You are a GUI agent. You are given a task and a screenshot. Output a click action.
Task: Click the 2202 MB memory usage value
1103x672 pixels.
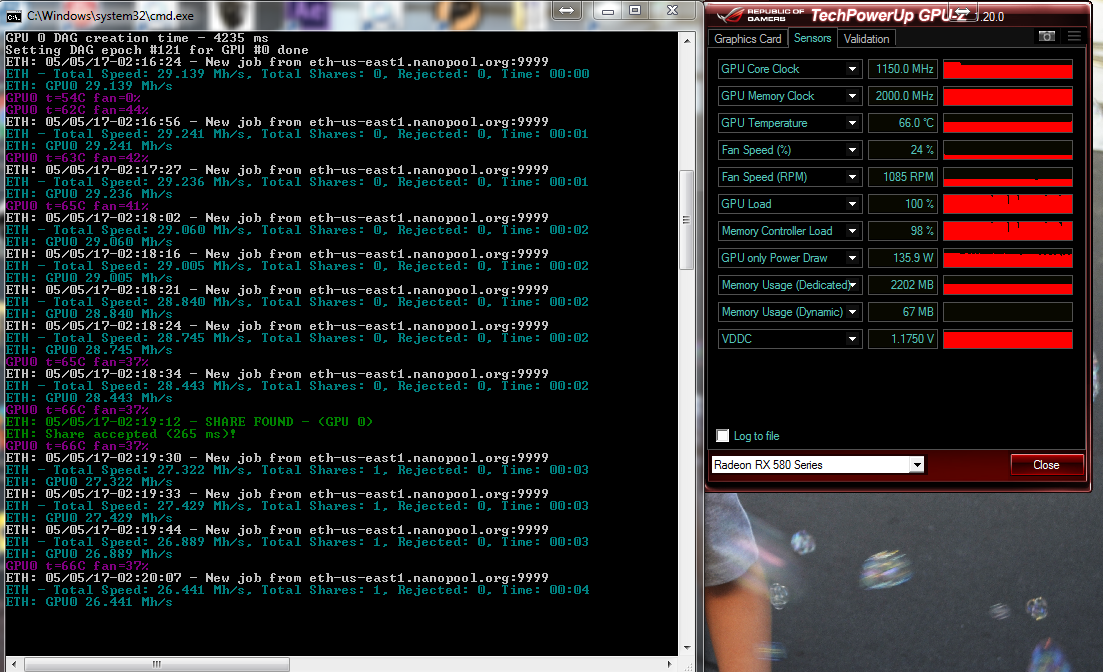pos(903,285)
